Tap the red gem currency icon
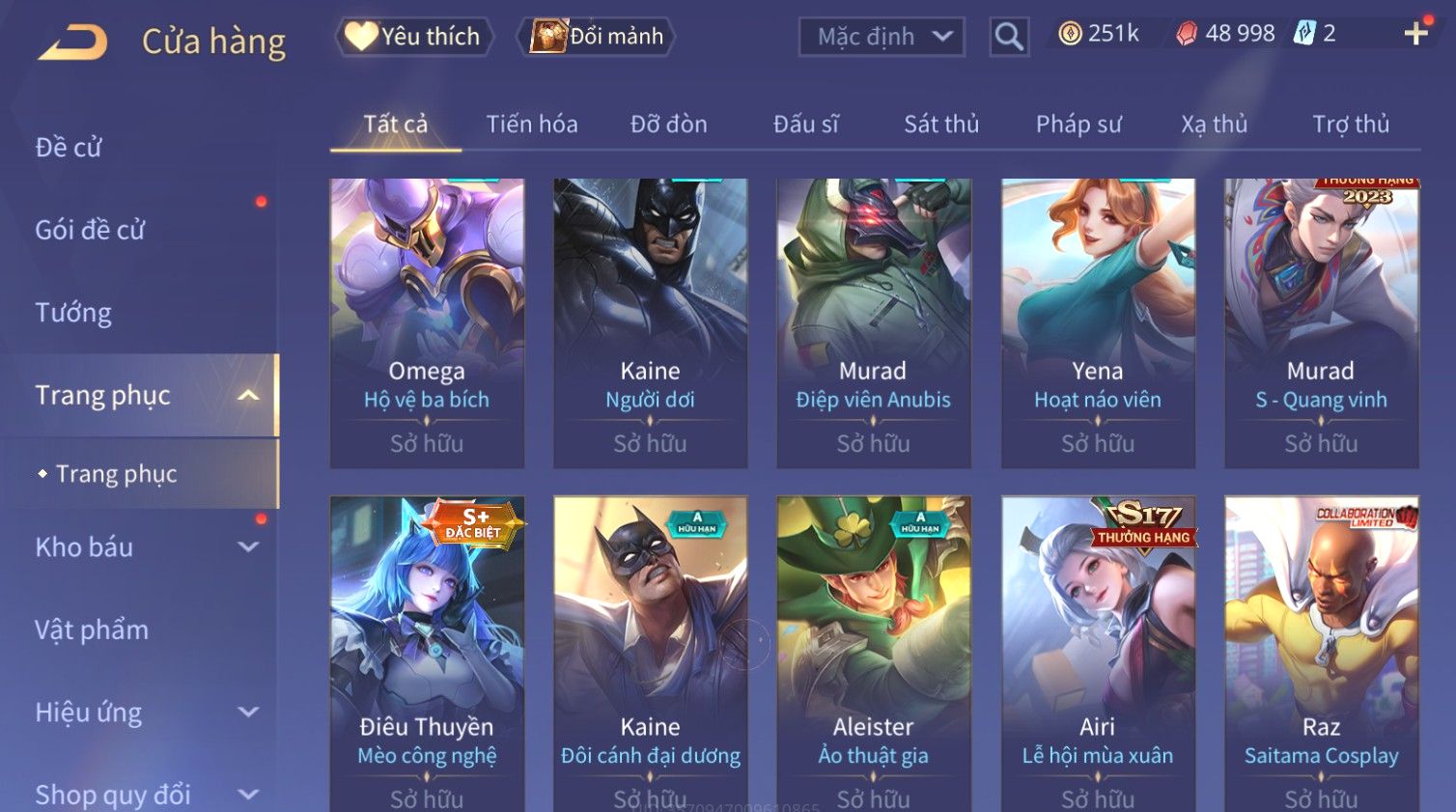 [1187, 34]
